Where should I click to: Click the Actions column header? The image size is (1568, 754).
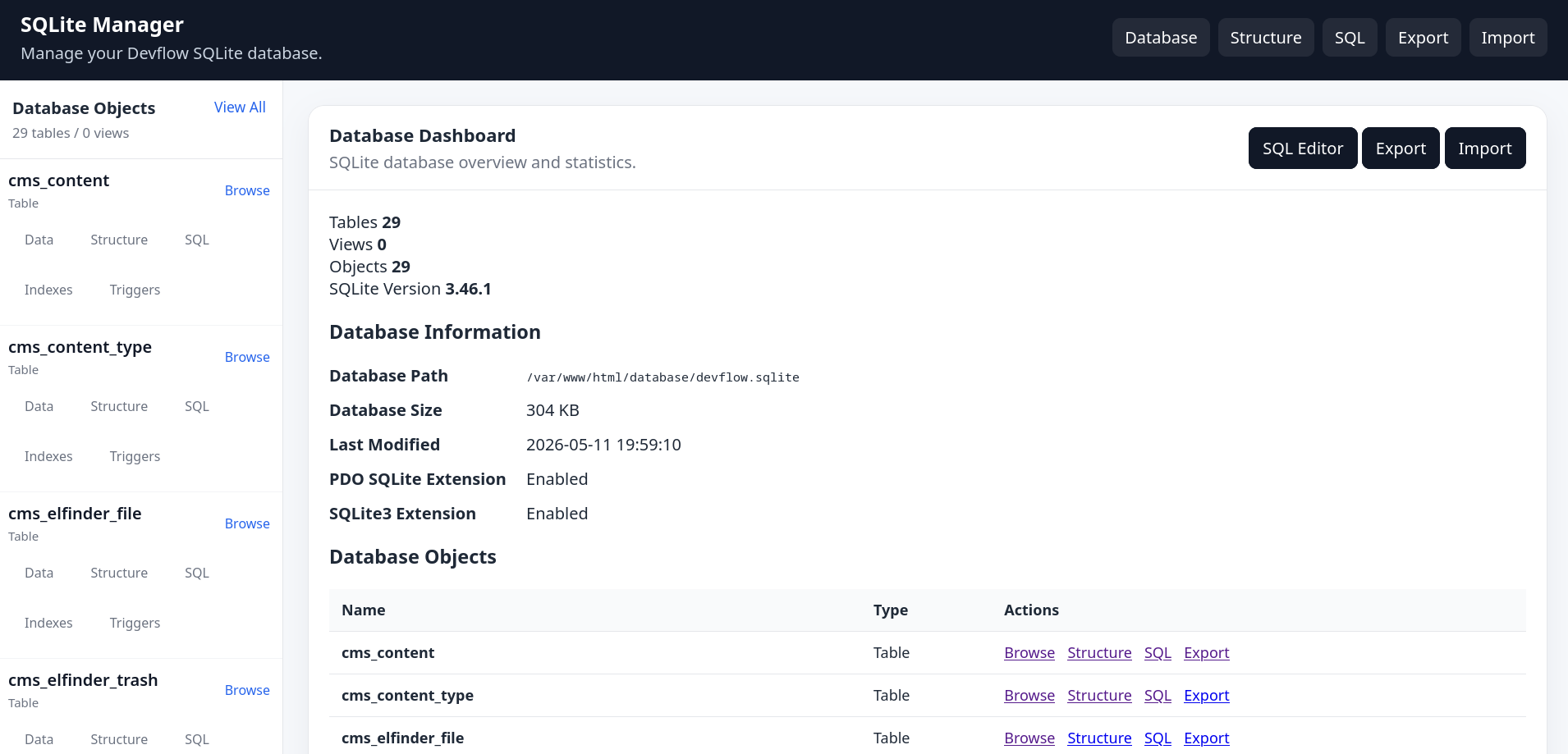(x=1031, y=610)
